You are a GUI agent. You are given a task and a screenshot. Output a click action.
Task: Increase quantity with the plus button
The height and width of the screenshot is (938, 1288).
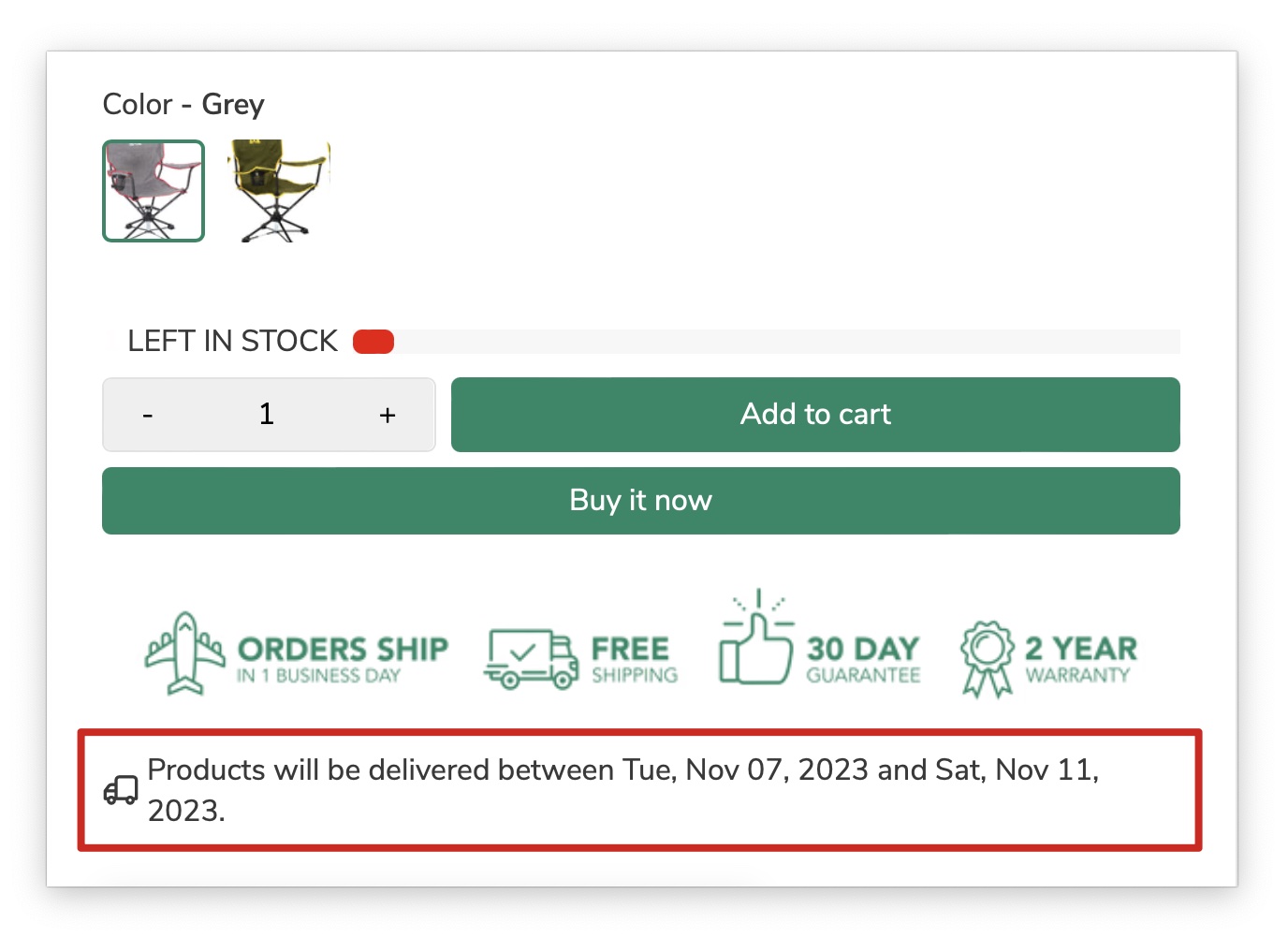pos(388,415)
